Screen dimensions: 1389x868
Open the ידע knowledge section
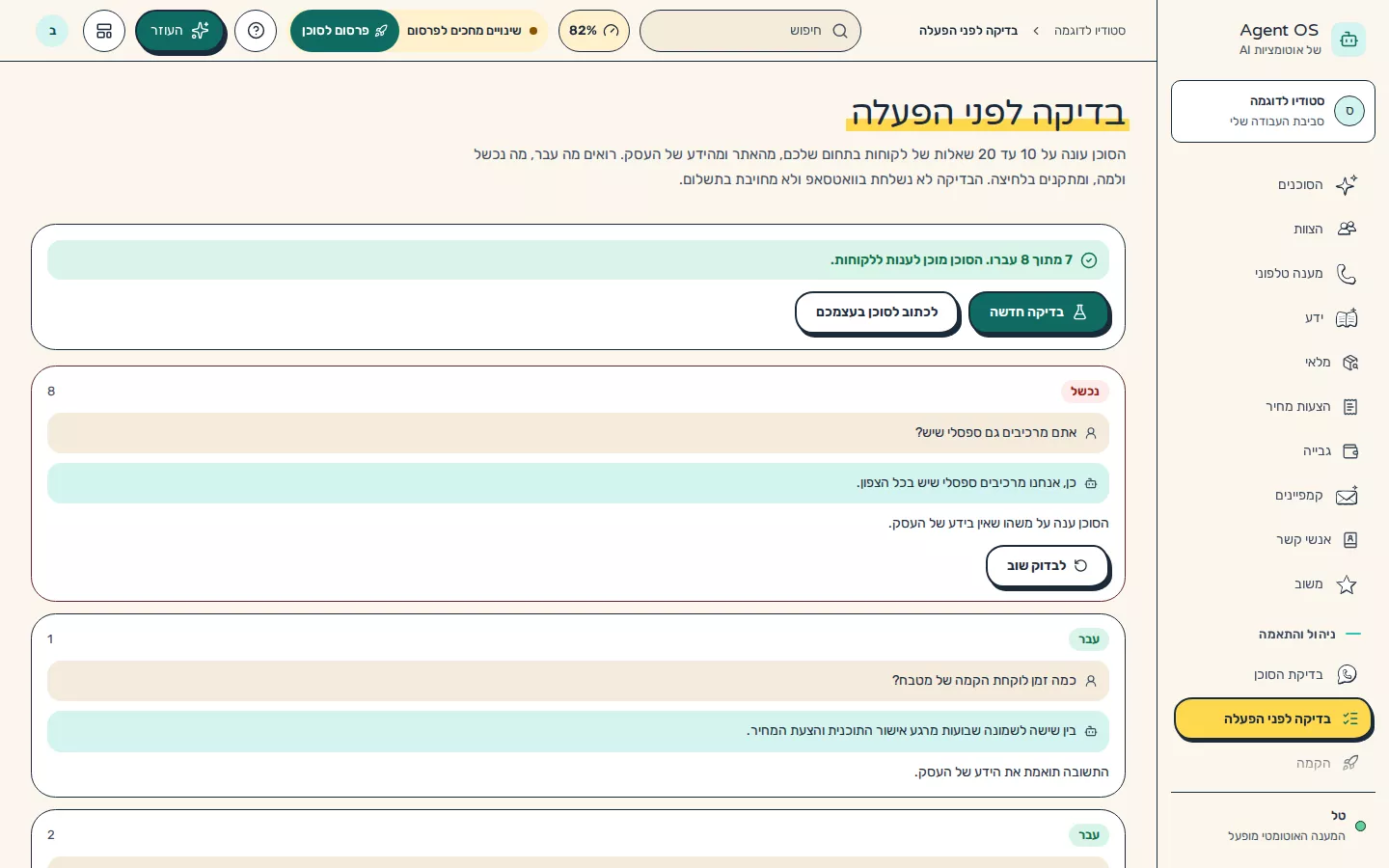click(x=1272, y=318)
